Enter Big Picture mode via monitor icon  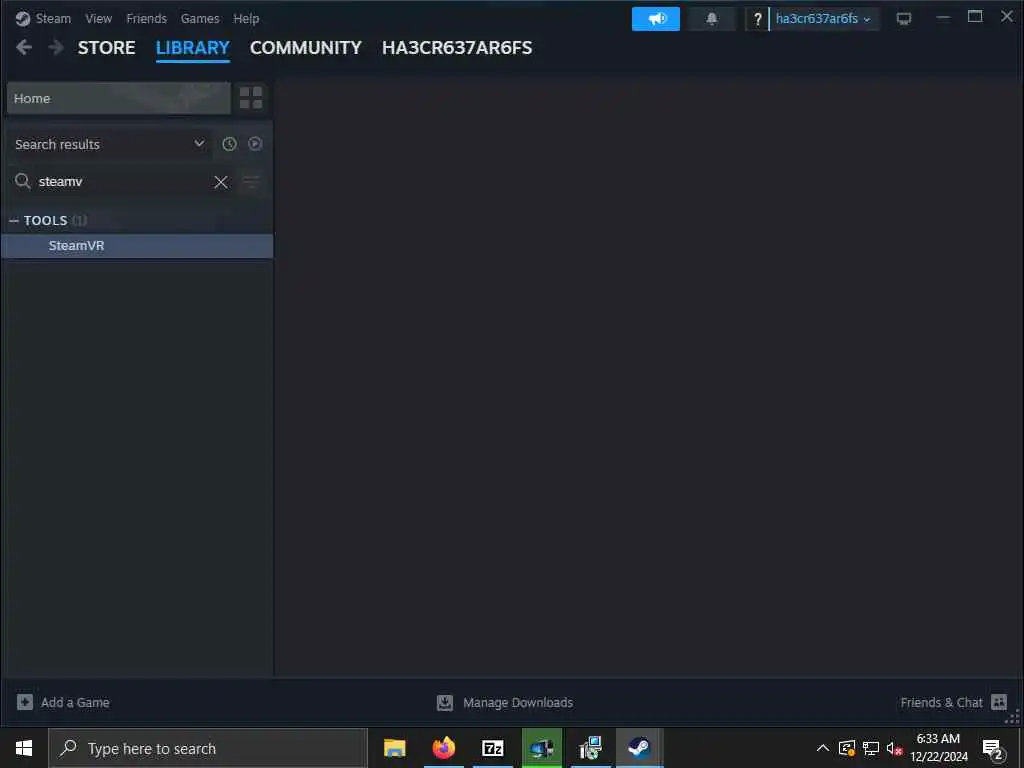pos(904,19)
